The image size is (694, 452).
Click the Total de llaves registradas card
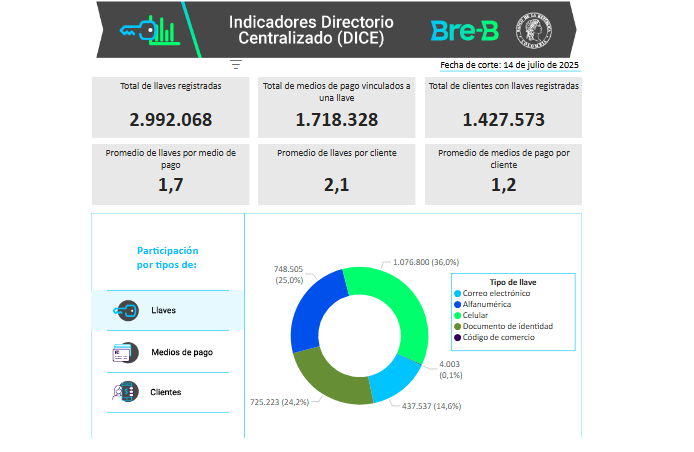coord(170,108)
